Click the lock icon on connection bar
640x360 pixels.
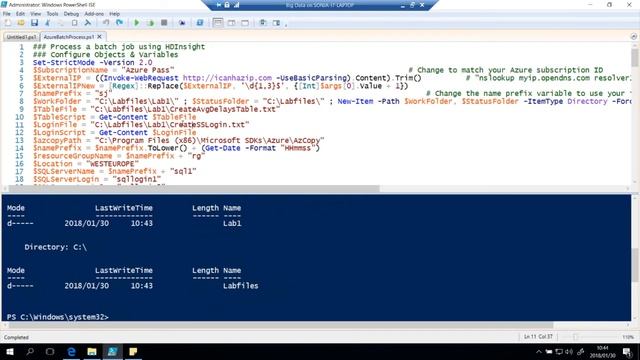[x=227, y=5]
